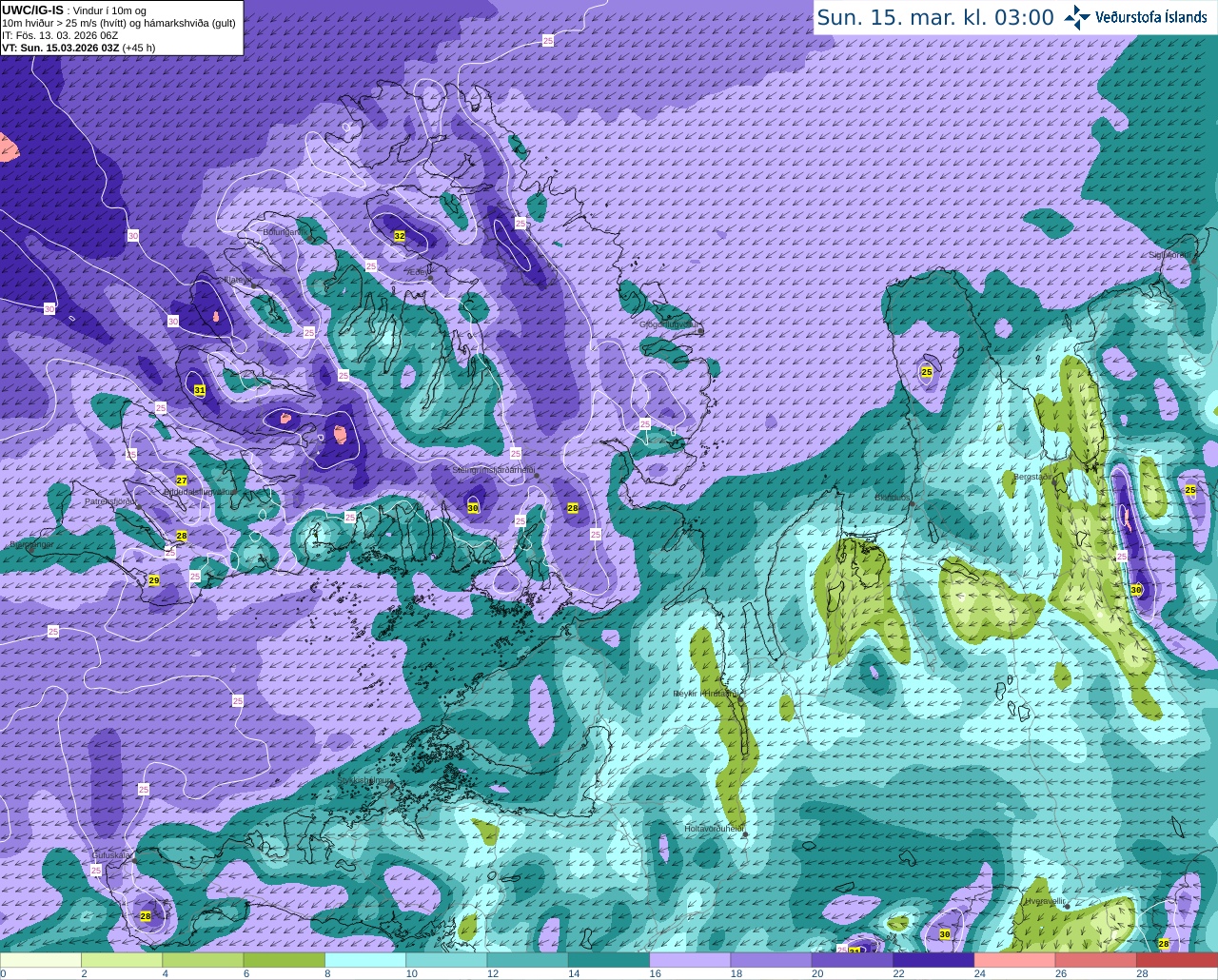1218x980 pixels.
Task: Click the Veðurstofa Íslands logo
Action: [x=1135, y=17]
